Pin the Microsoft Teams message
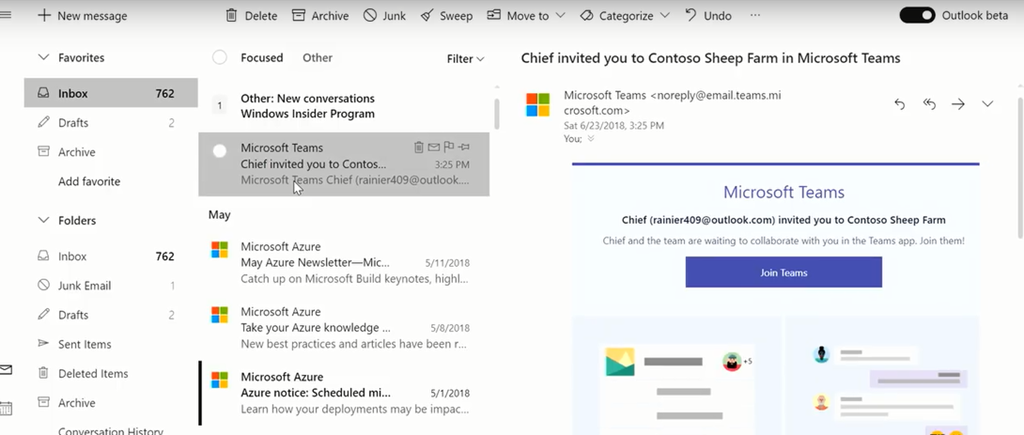The height and width of the screenshot is (435, 1024). [464, 148]
